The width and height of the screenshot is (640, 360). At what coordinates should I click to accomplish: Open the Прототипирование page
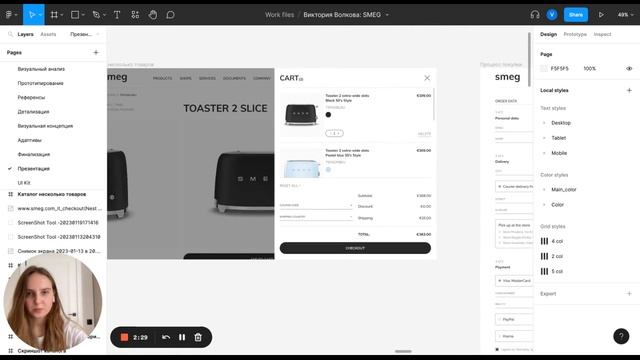(40, 83)
